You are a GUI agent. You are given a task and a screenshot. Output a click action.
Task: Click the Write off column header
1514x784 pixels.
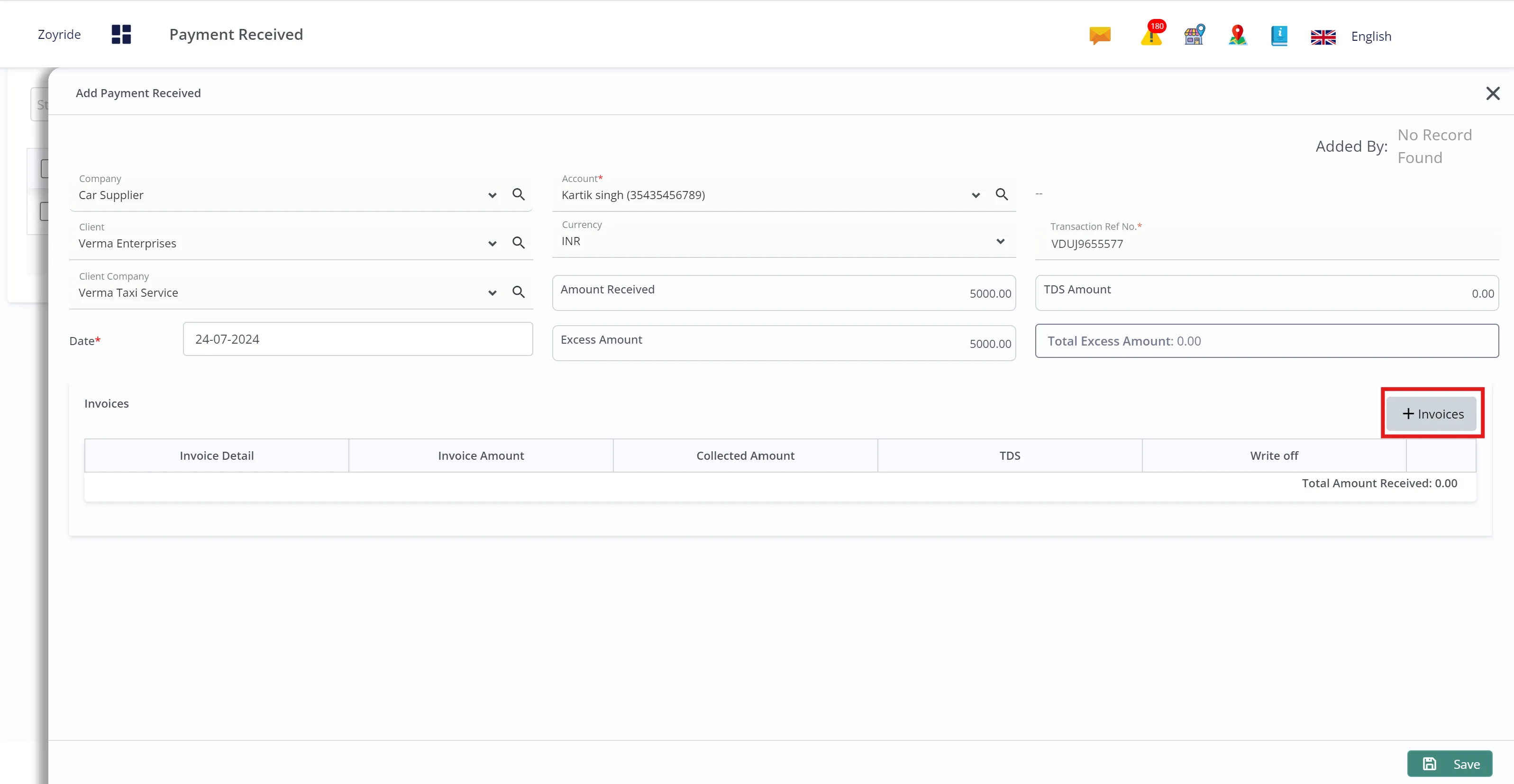1274,456
